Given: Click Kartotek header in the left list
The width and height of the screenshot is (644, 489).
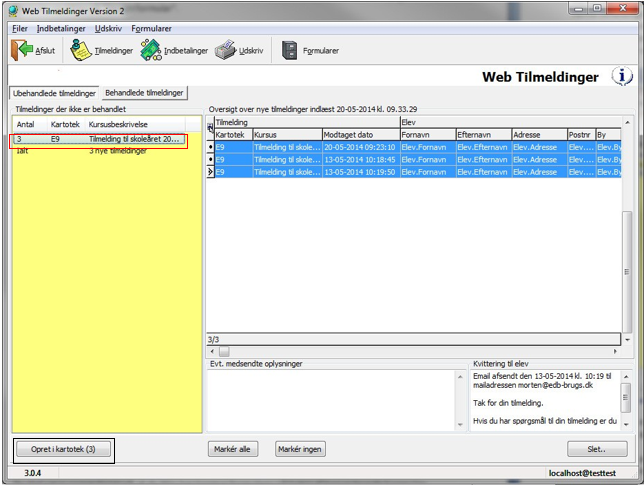Looking at the screenshot, I should point(66,124).
